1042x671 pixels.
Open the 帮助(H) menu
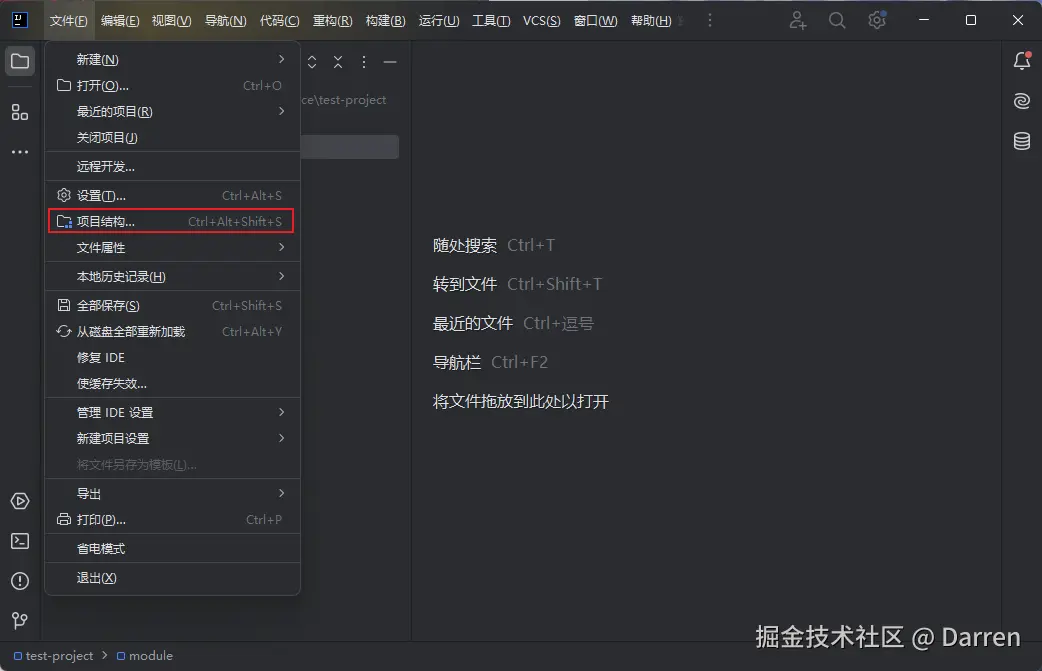click(651, 21)
